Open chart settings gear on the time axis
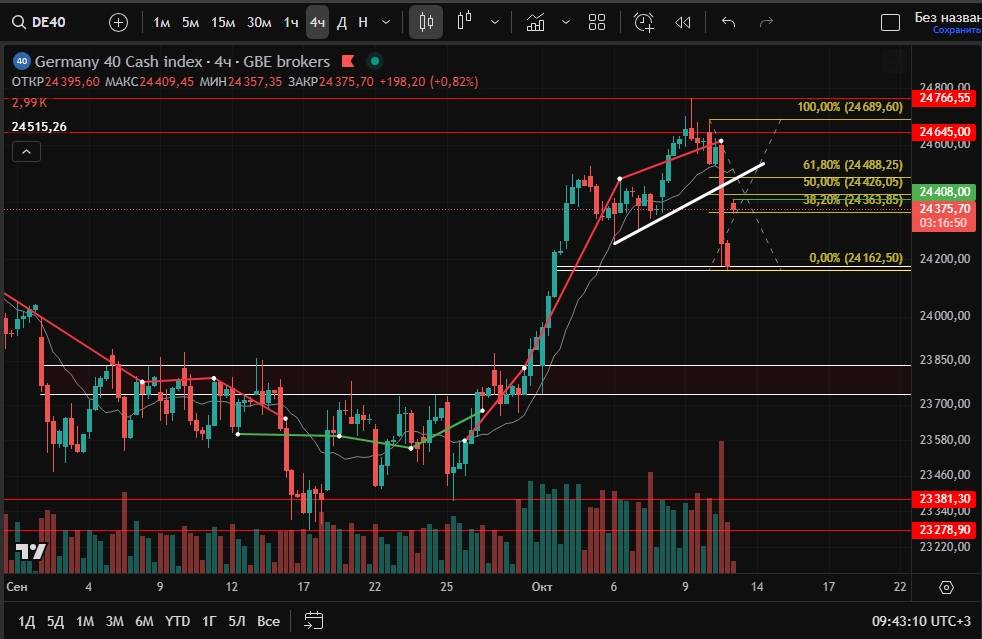This screenshot has width=982, height=639. click(x=946, y=587)
